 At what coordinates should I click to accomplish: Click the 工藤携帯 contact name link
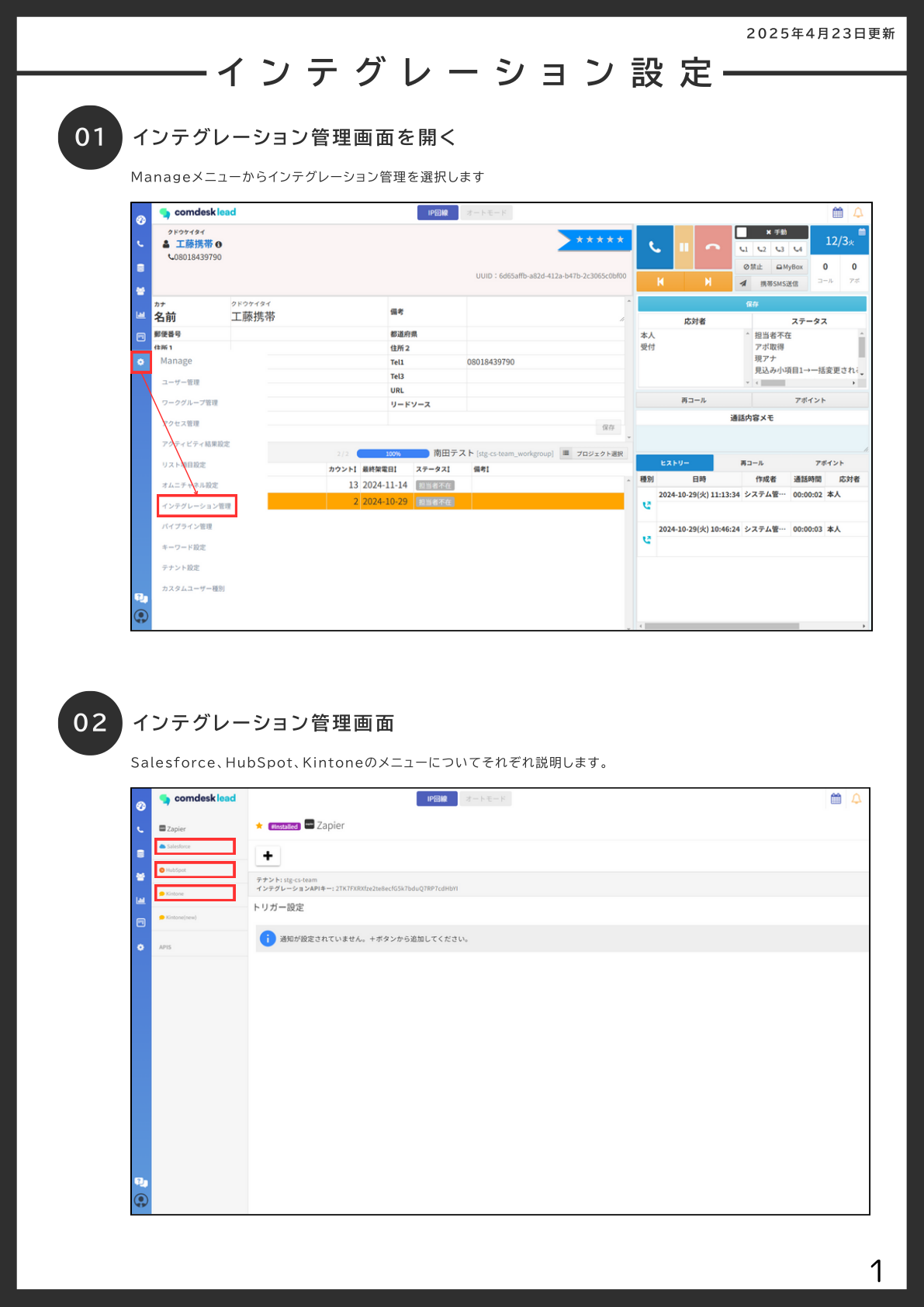[x=194, y=244]
